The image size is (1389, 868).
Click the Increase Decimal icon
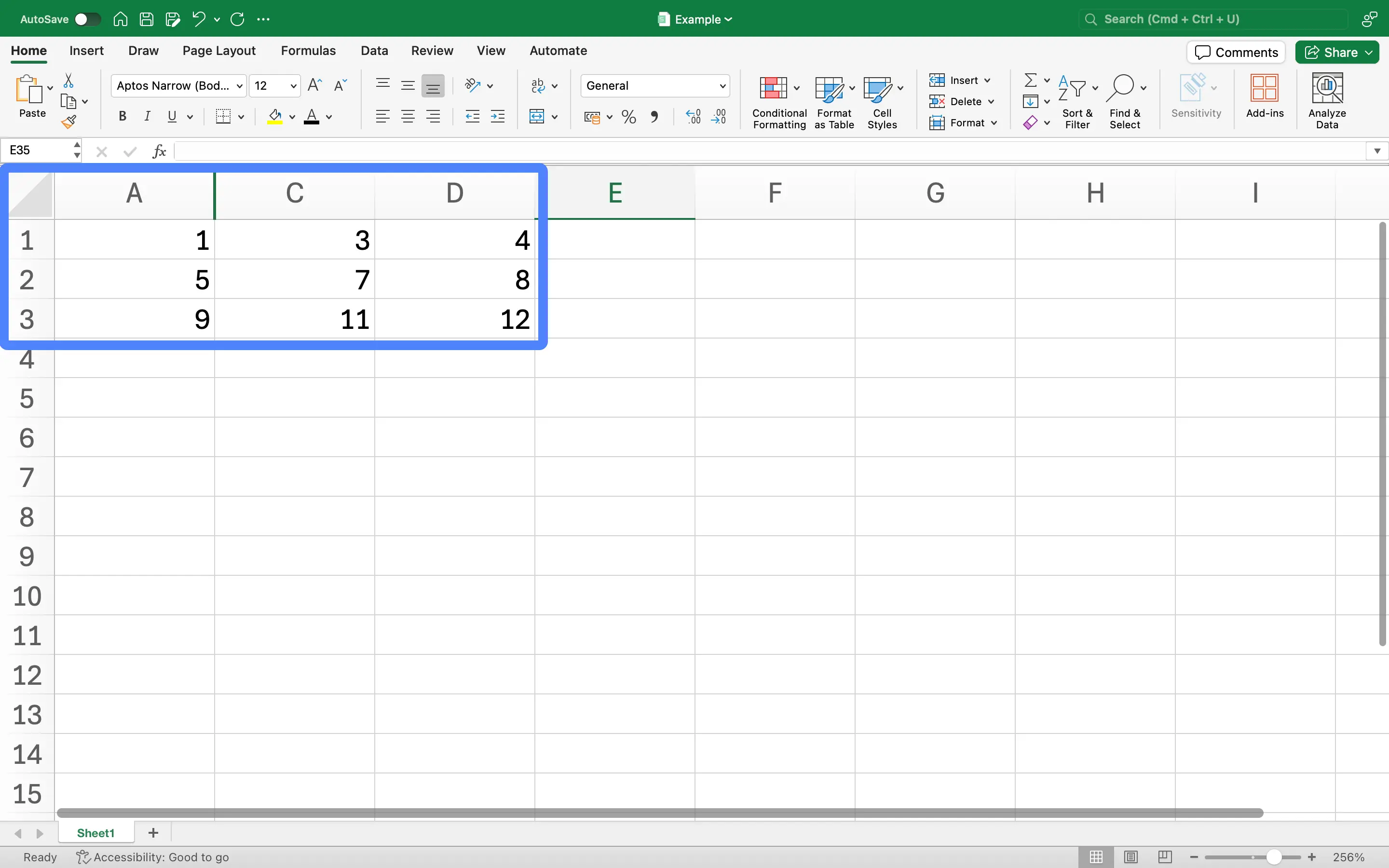[x=694, y=117]
